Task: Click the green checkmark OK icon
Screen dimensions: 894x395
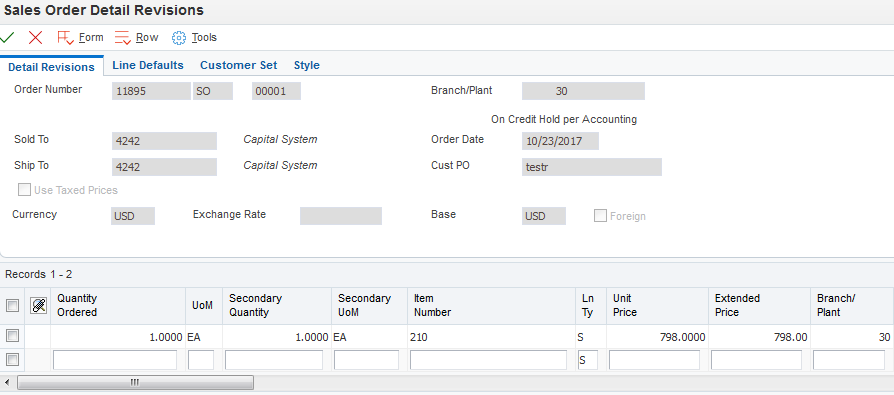Action: [x=7, y=38]
